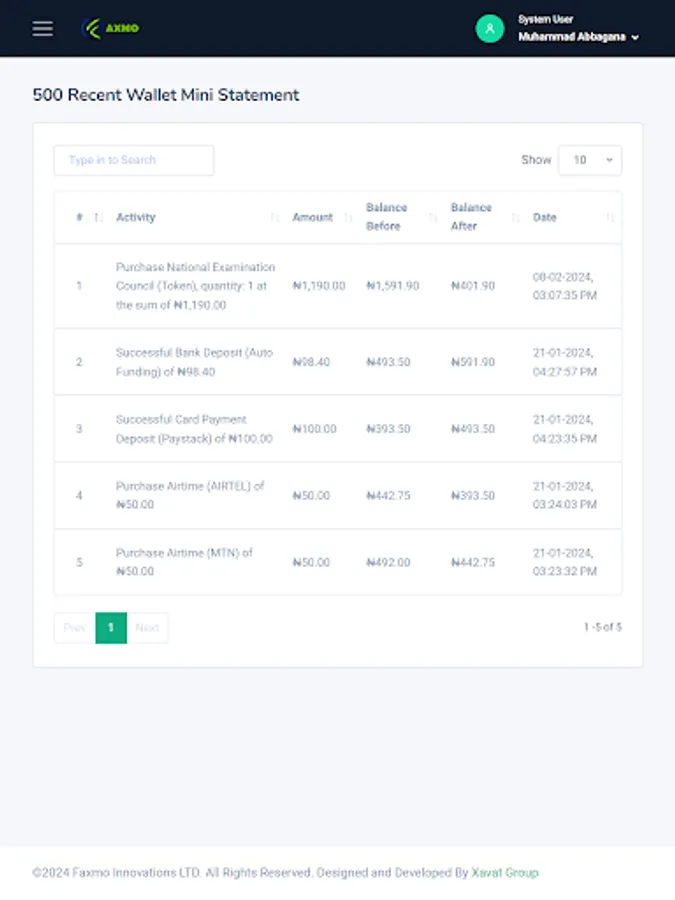The width and height of the screenshot is (675, 900).
Task: Click the 21-01-2024 03:23:32 PM date cell
Action: (x=565, y=562)
